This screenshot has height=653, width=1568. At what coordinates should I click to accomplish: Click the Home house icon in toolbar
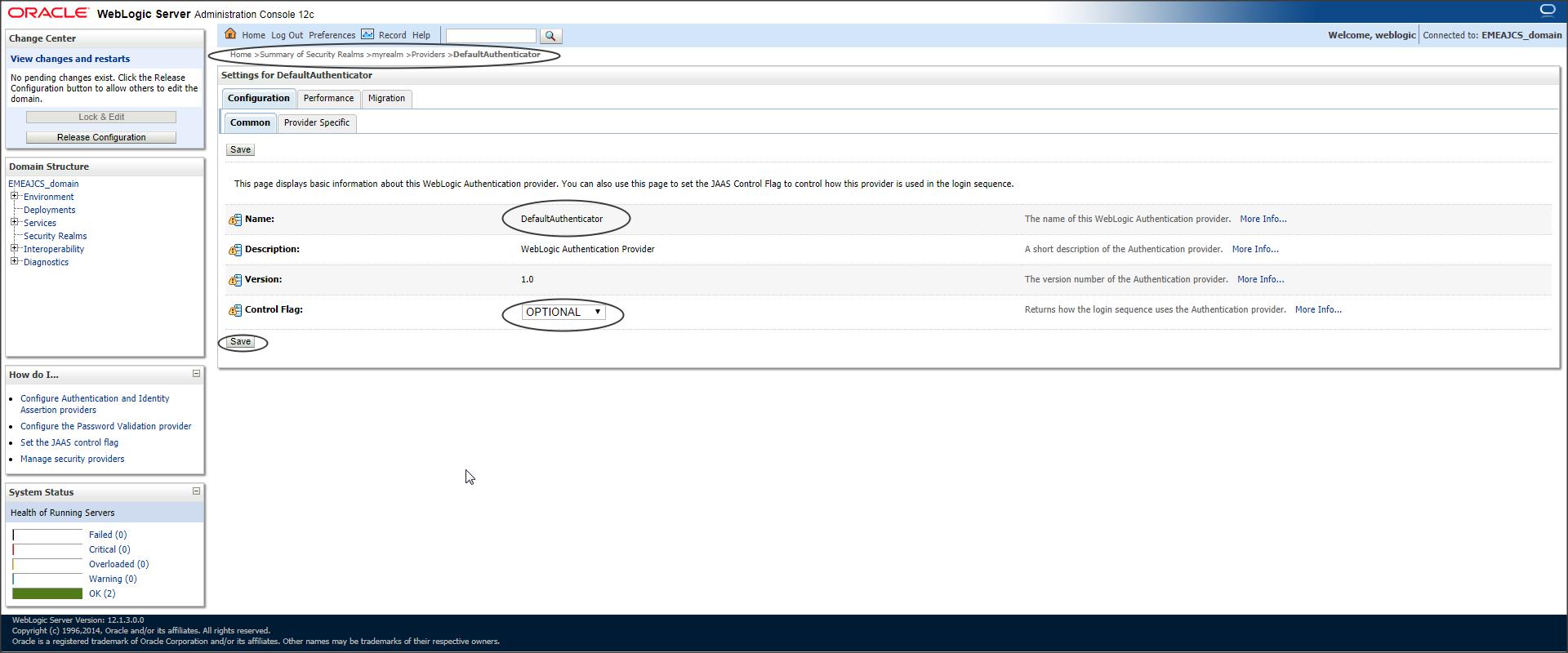tap(230, 34)
